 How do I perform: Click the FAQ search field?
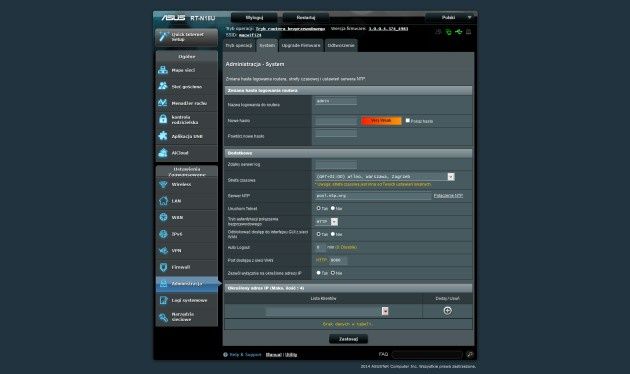click(427, 354)
